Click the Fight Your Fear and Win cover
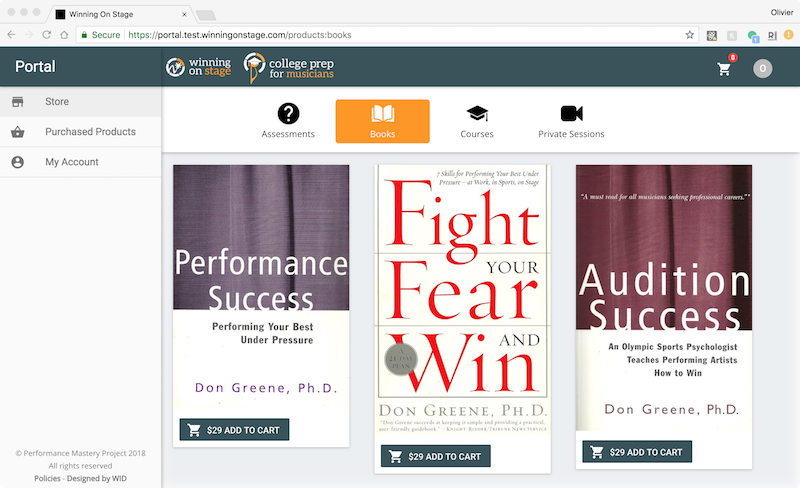800x488 pixels. click(x=463, y=300)
